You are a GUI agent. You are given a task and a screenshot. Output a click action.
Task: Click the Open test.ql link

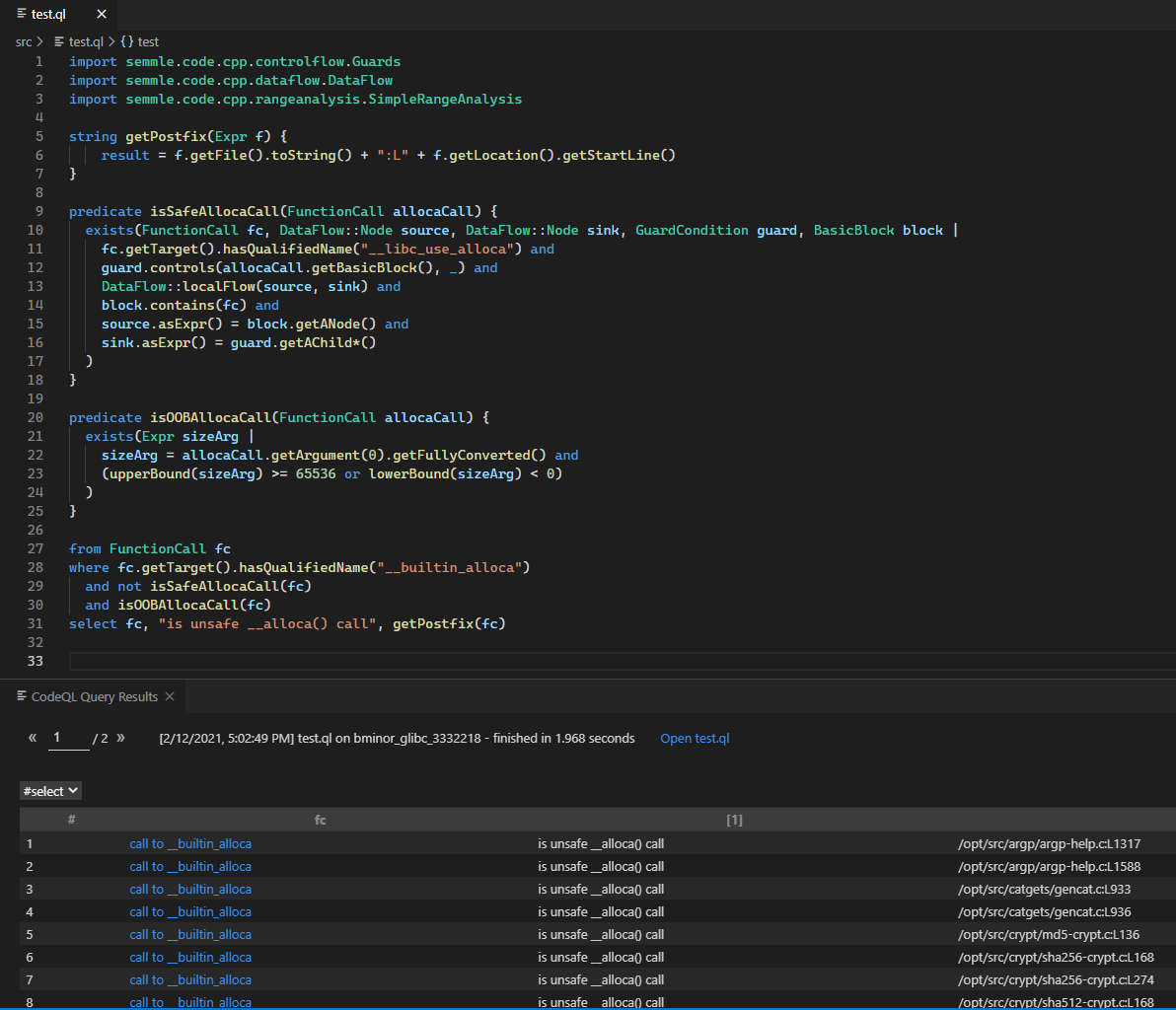(695, 738)
